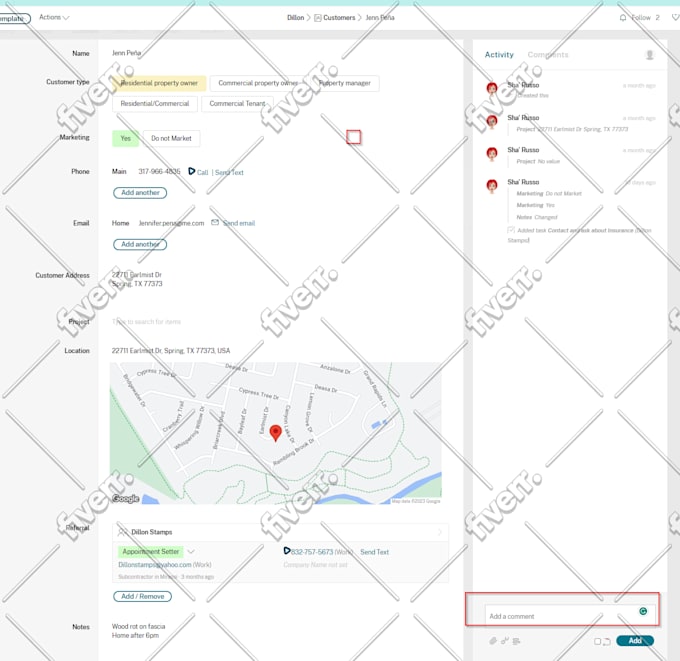Click the link item icon below comment box

coord(504,641)
